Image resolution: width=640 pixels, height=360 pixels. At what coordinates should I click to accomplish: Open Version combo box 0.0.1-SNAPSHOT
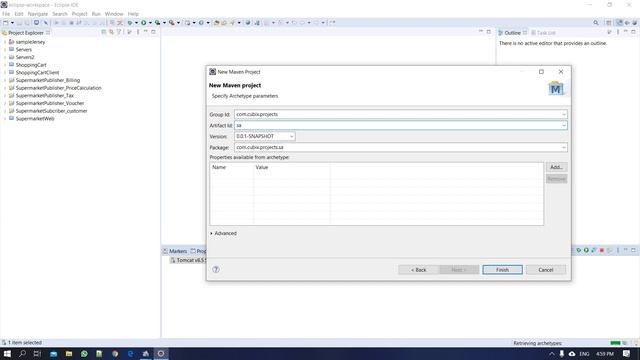tap(264, 136)
